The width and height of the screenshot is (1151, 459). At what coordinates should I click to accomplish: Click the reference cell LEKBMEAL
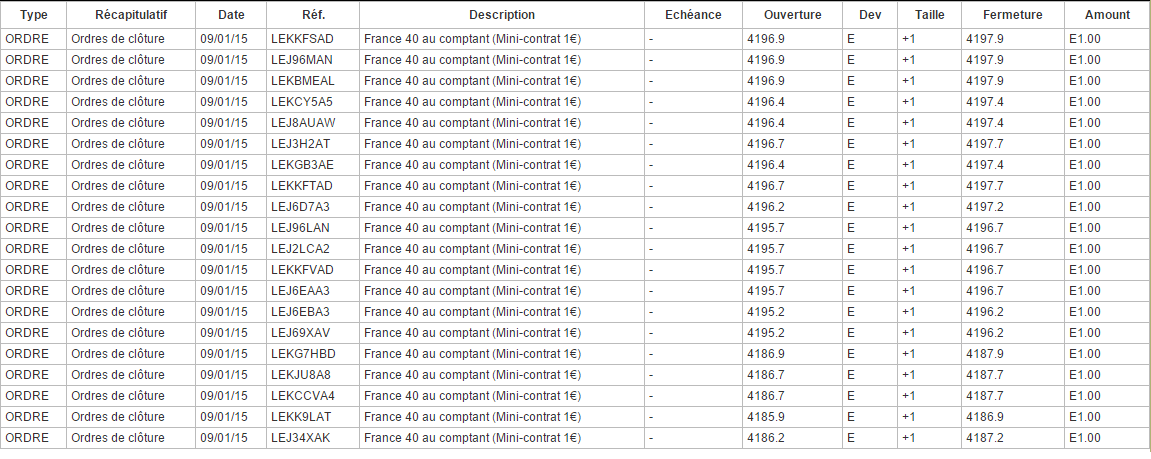302,81
